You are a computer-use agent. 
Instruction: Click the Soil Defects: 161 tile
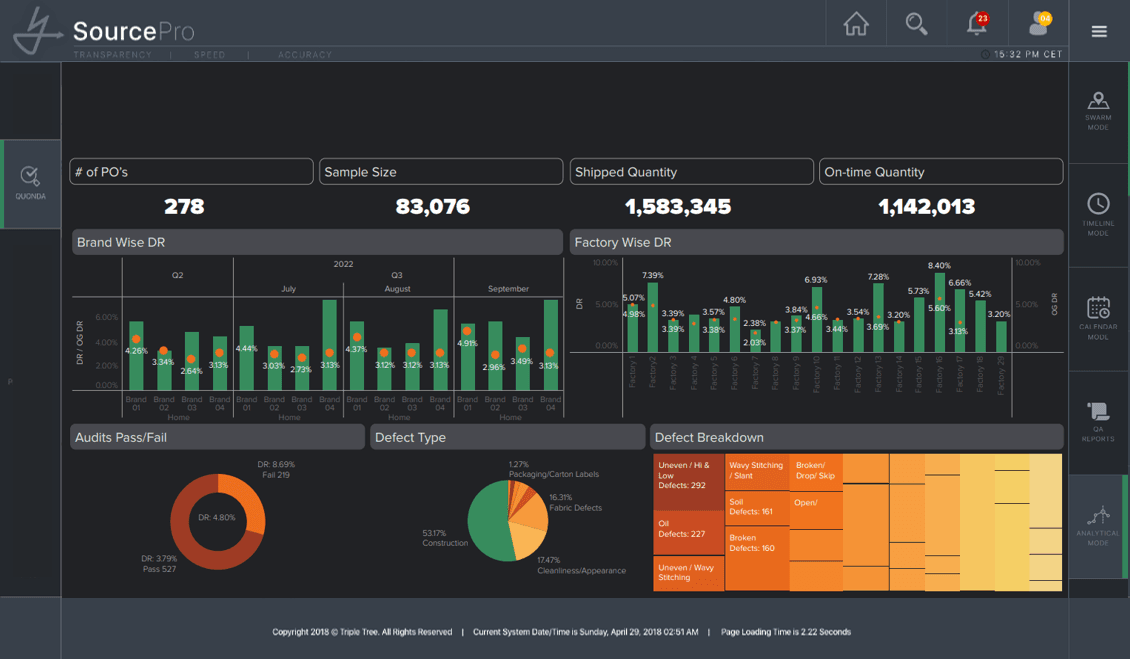[757, 510]
